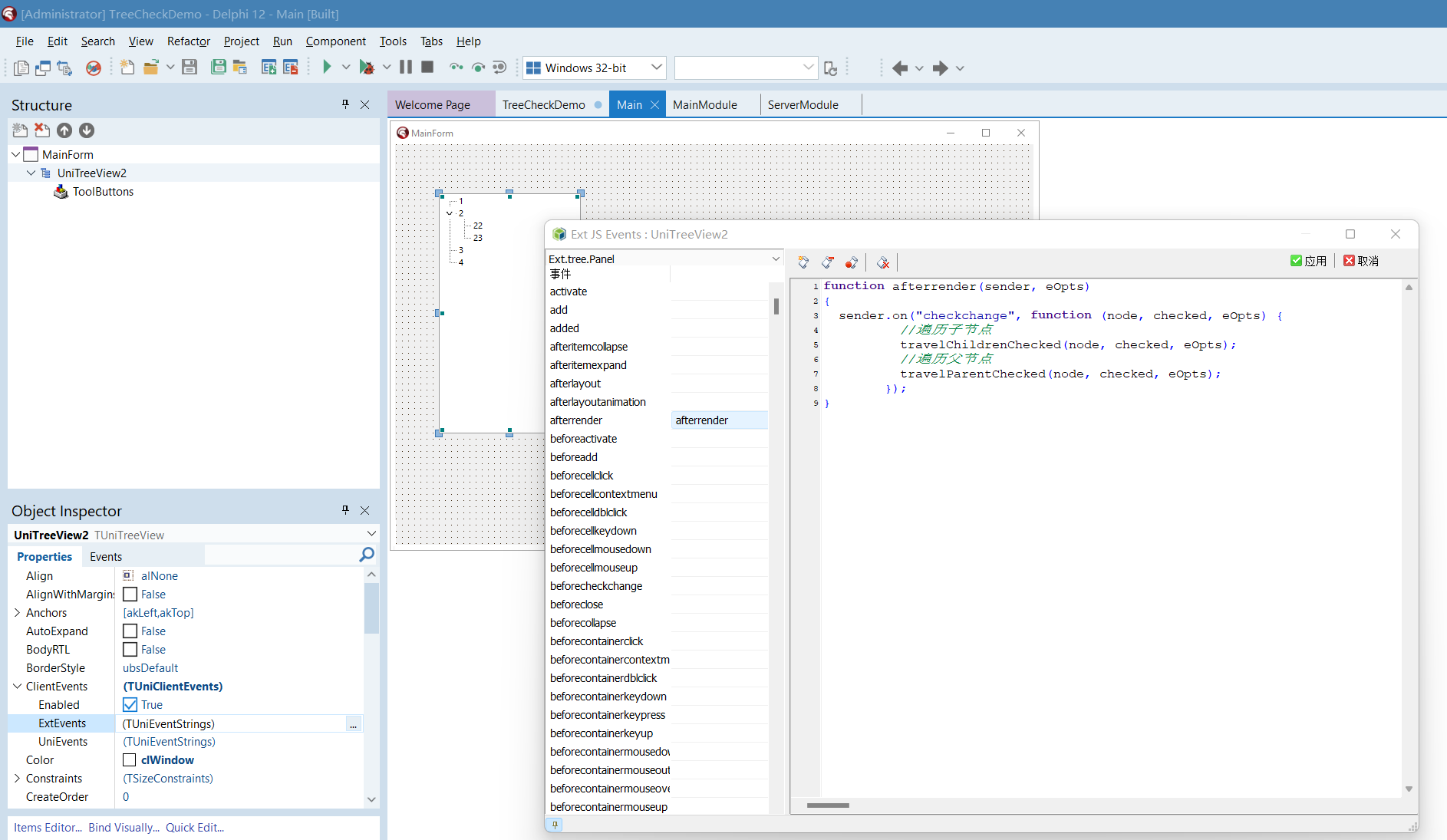Screen dimensions: 1447x840
Task: Expand the Anchors property
Action: [x=17, y=613]
